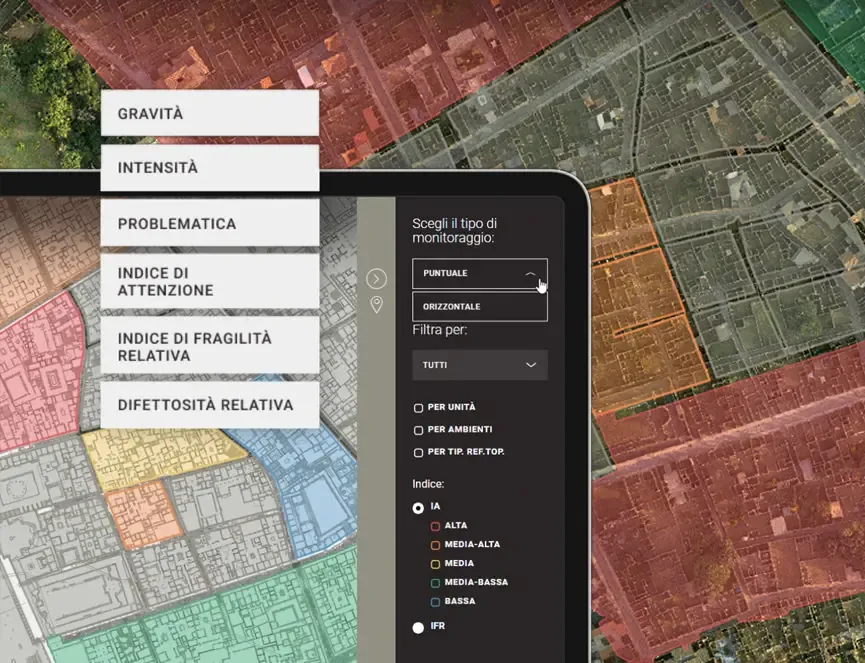Click the 'Indice:' heading
Image resolution: width=865 pixels, height=663 pixels.
coord(428,484)
